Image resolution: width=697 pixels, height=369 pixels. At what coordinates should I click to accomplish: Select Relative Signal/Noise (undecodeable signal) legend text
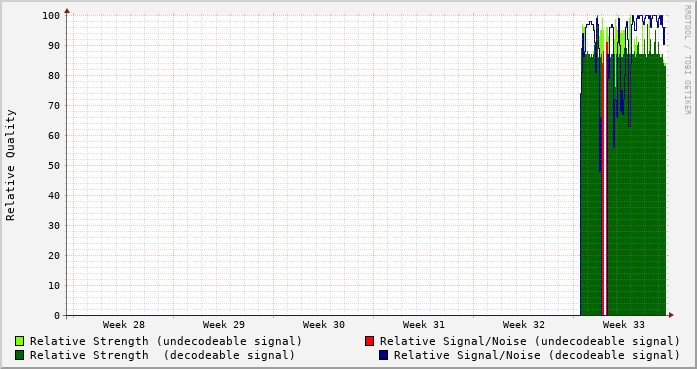530,341
